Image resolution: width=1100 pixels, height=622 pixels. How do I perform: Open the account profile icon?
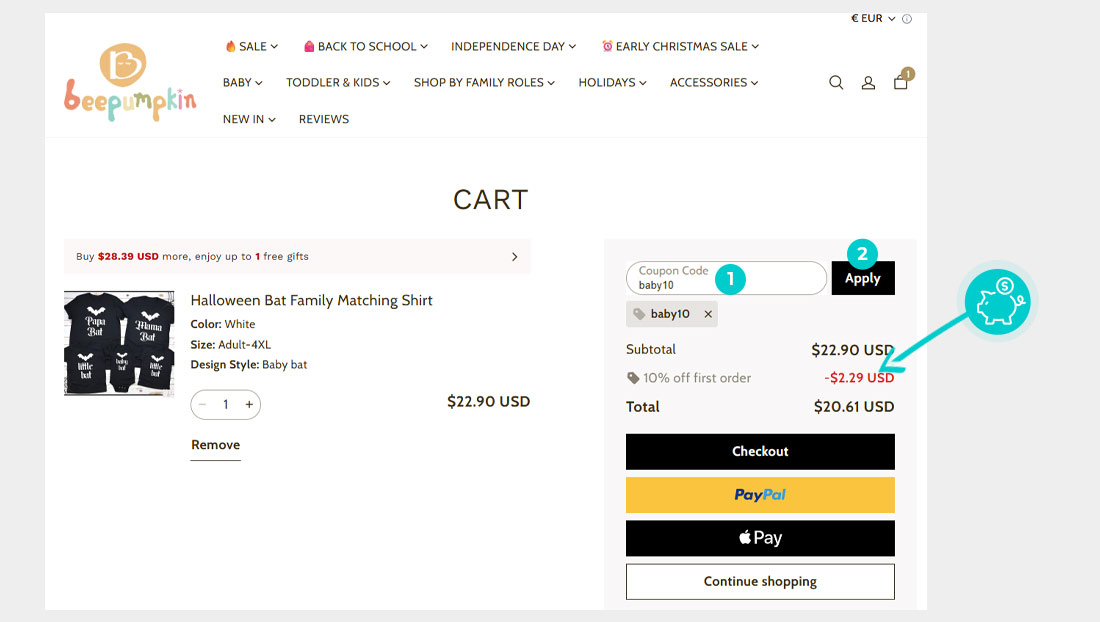868,83
